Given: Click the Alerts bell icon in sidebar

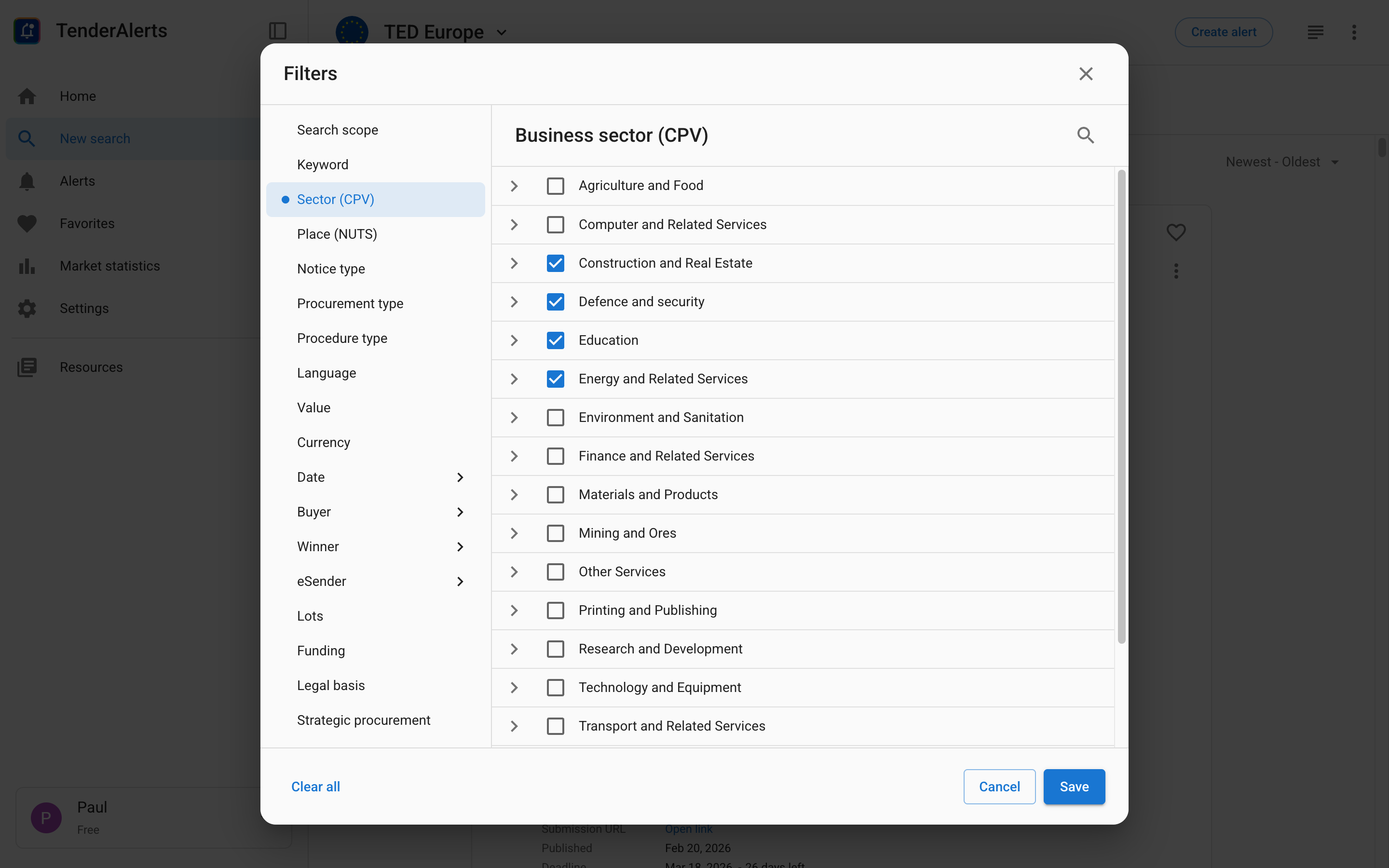Looking at the screenshot, I should click(27, 181).
